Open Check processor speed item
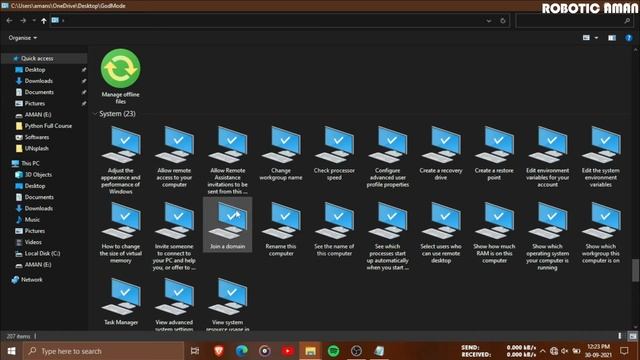 pos(334,153)
